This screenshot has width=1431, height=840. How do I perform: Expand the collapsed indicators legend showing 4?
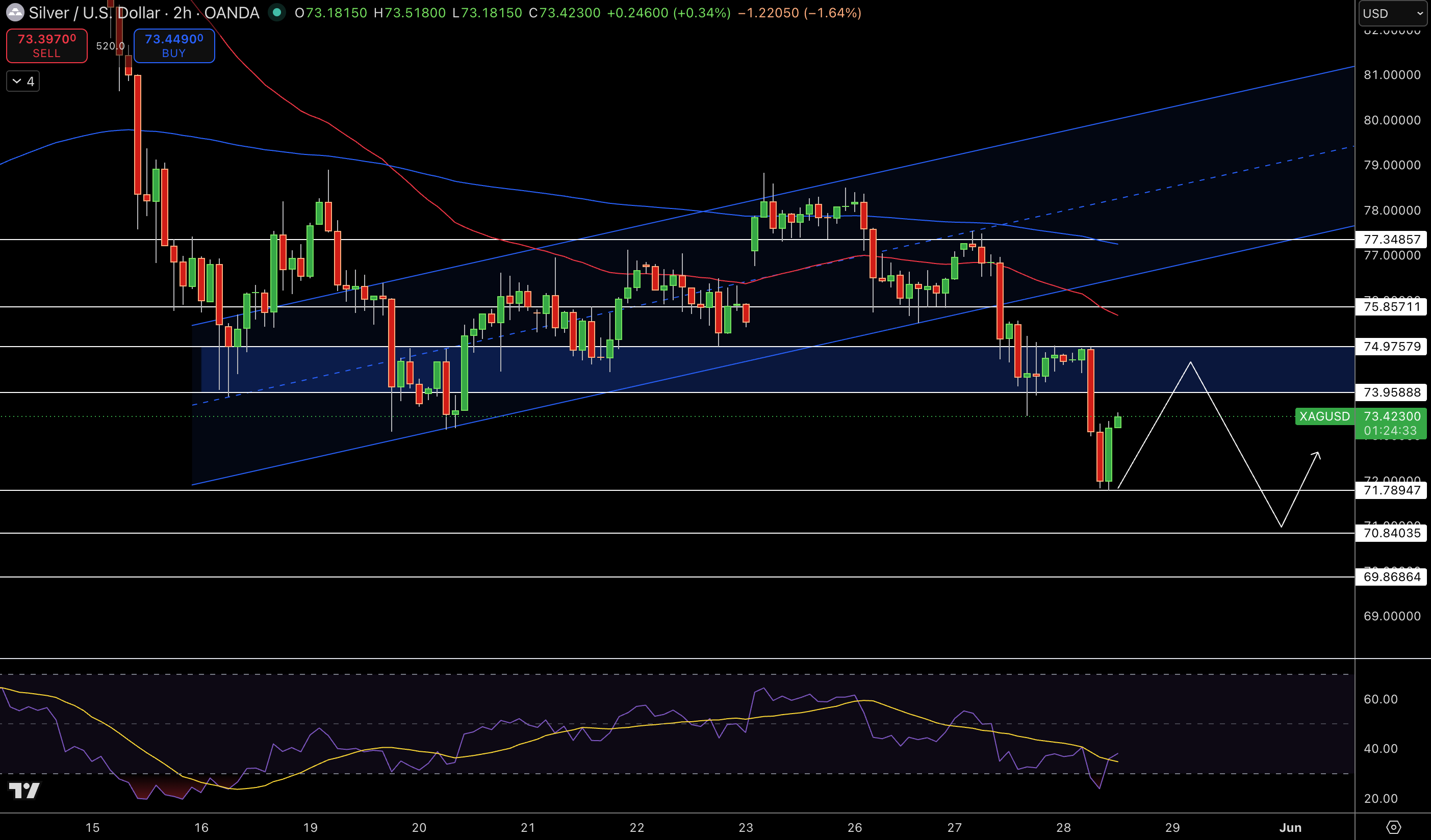(23, 81)
